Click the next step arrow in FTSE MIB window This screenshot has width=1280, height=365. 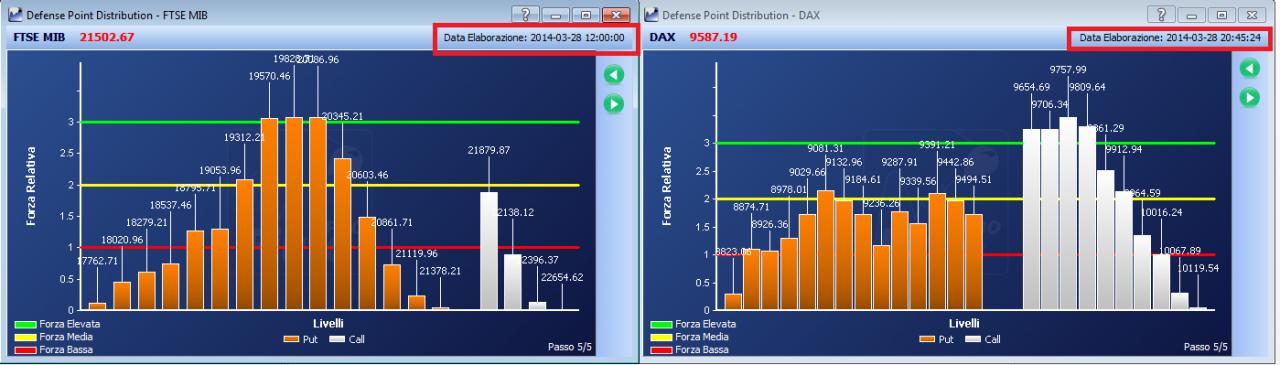[x=614, y=101]
